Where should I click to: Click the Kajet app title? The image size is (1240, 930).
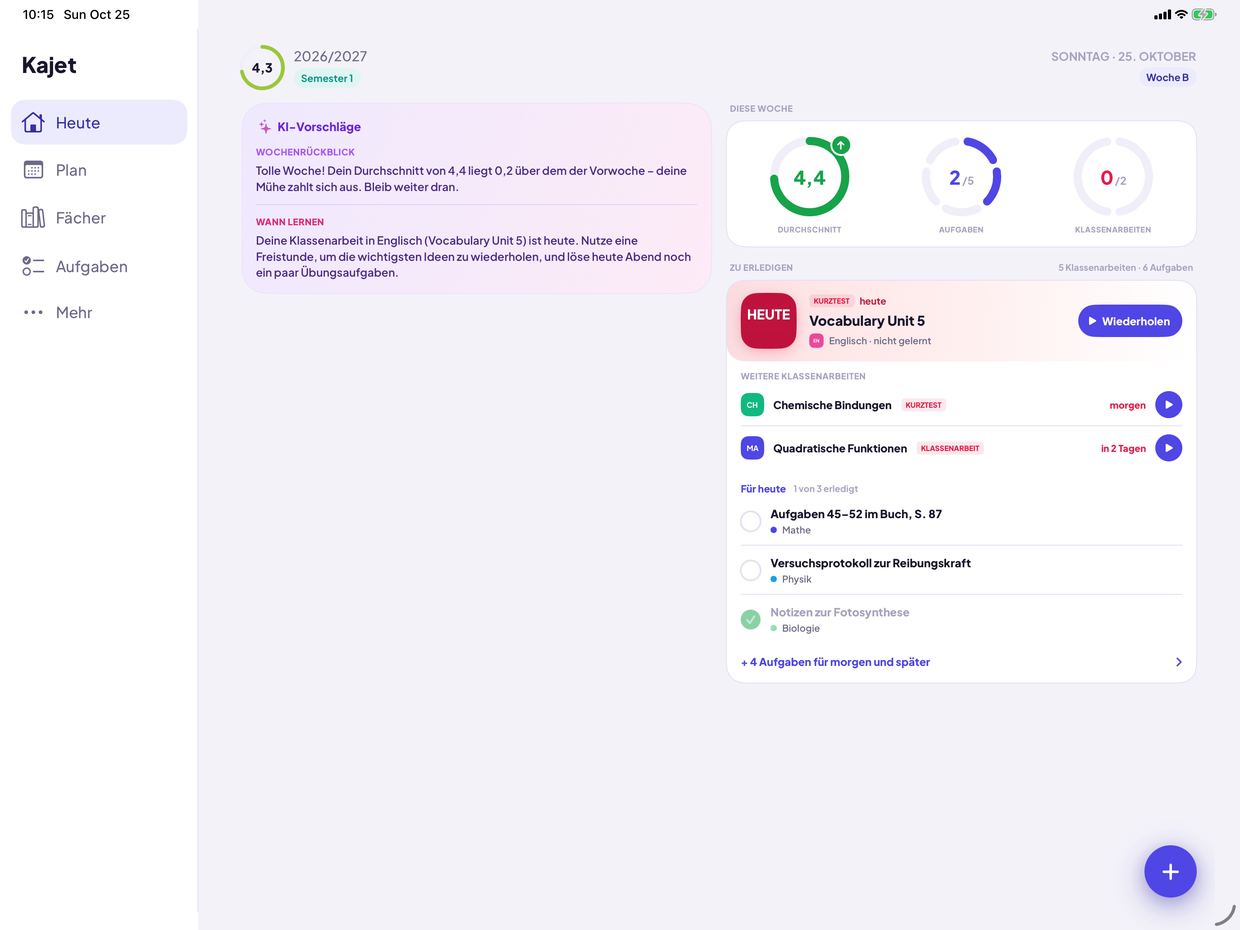(49, 65)
